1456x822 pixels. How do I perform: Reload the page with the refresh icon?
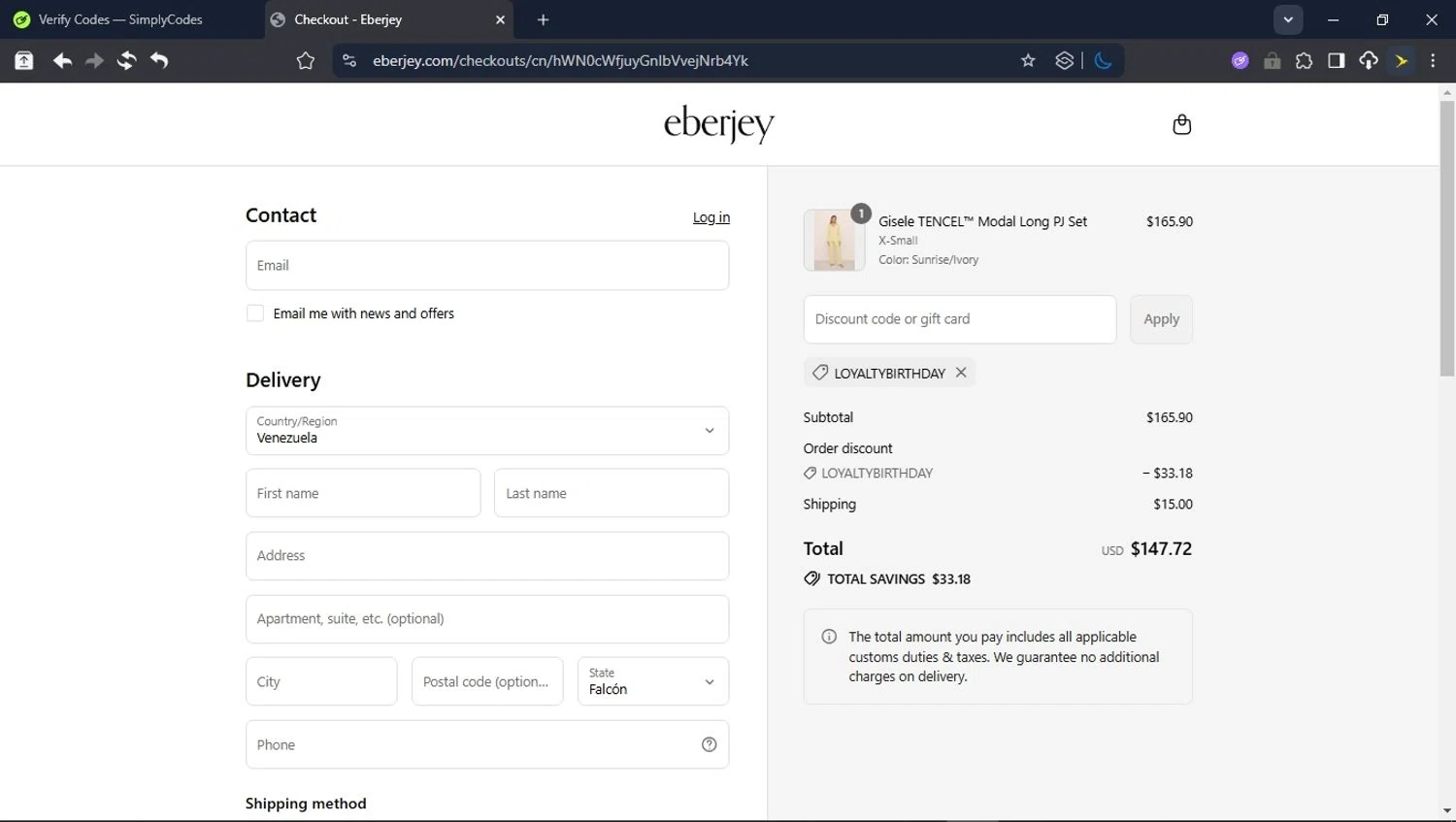pos(126,60)
